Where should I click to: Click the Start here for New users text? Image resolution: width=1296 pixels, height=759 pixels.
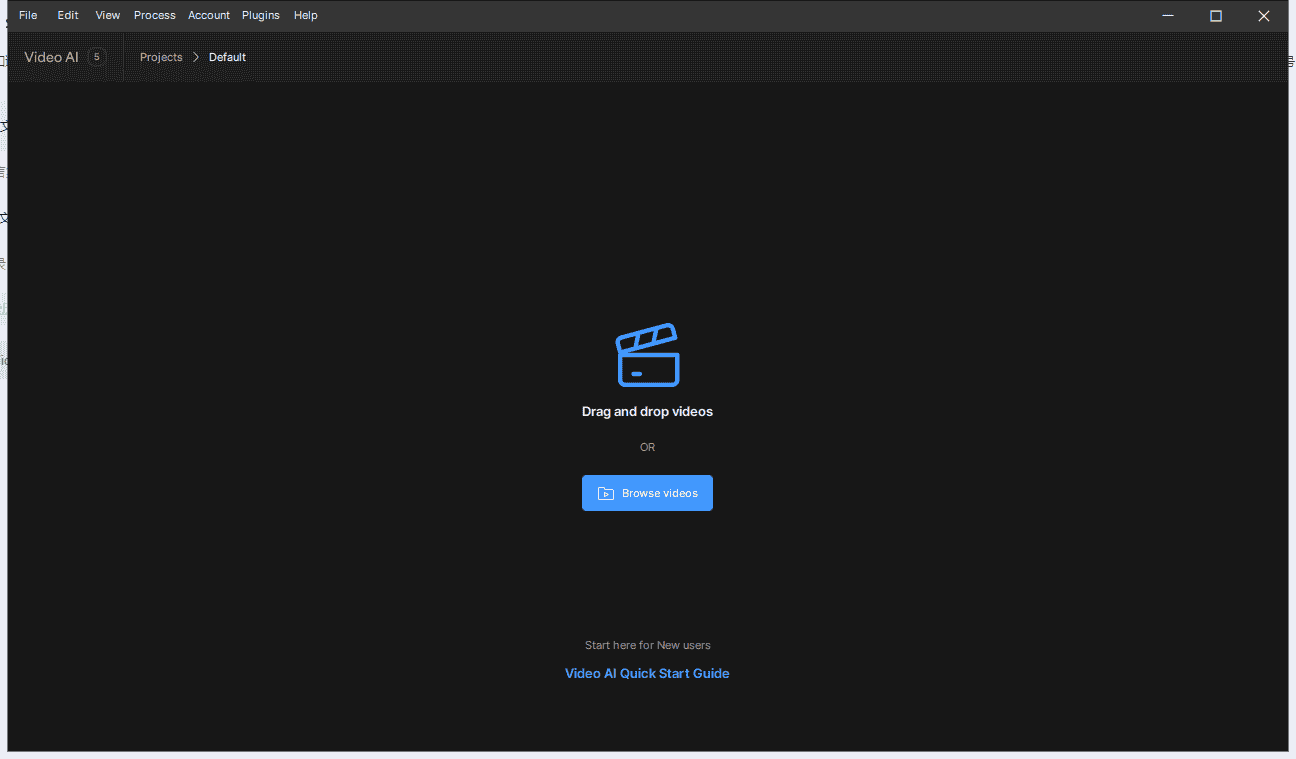pyautogui.click(x=647, y=645)
